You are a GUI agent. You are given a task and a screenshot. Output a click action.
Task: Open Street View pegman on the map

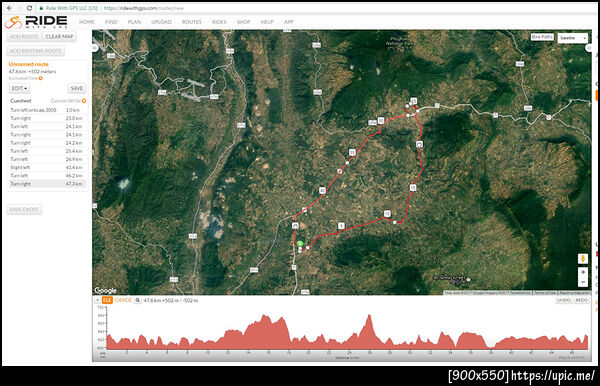(x=583, y=259)
